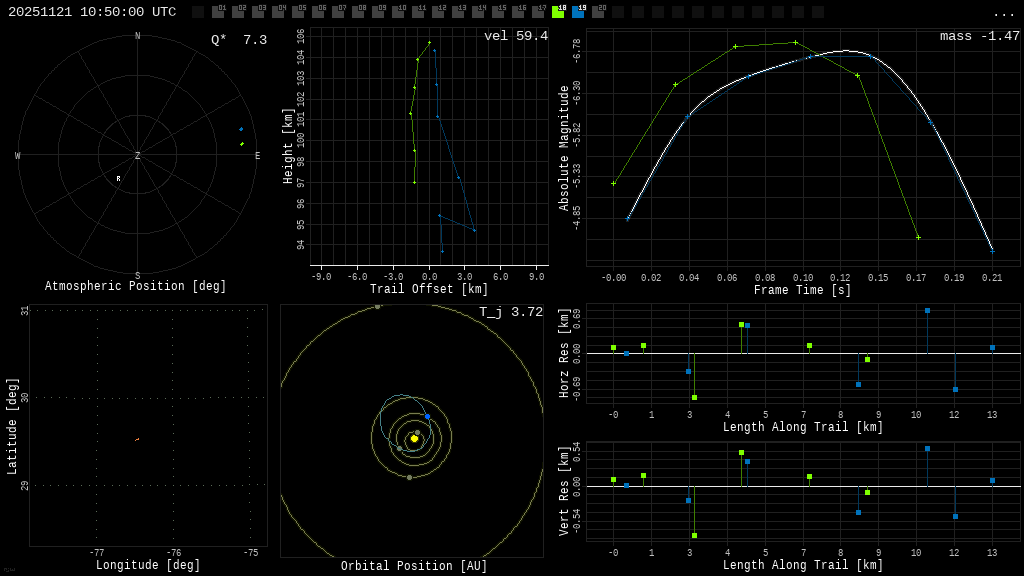Open the three-dots menu at top right
Viewport: 1024px width, 576px height.
(x=1004, y=13)
